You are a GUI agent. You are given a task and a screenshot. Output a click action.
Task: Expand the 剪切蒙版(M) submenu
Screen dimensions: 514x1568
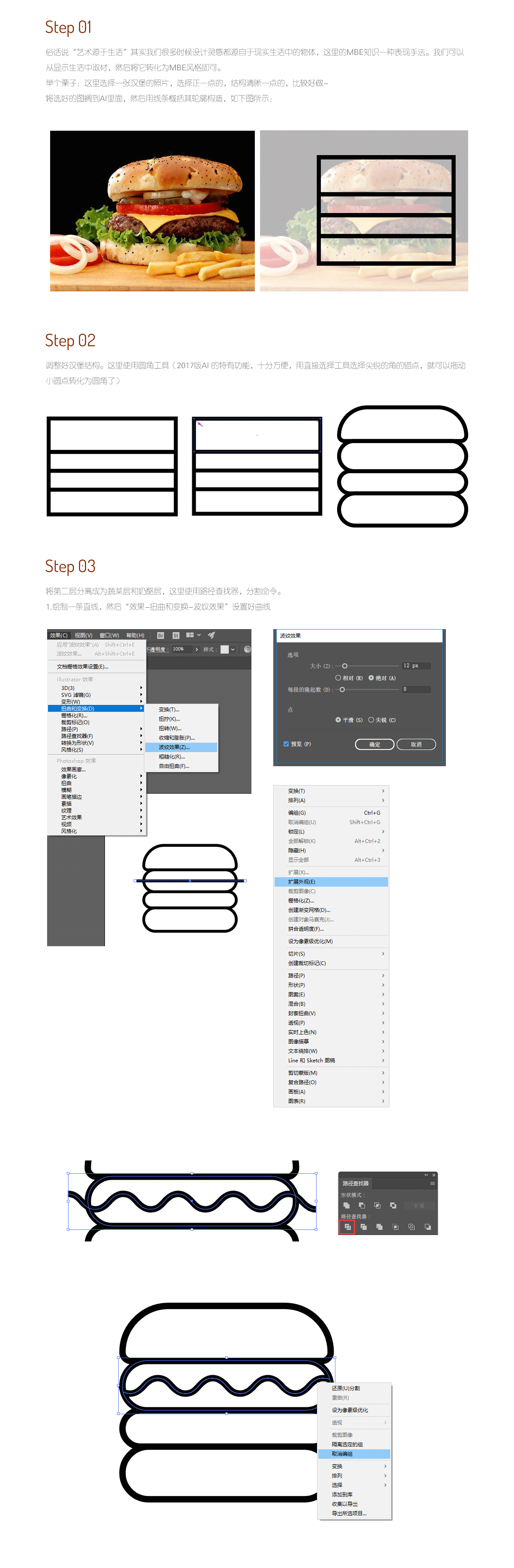coord(331,1073)
